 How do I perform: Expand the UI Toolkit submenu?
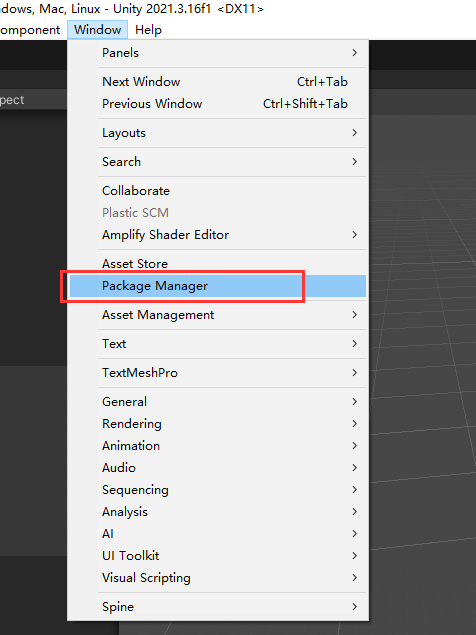click(218, 556)
